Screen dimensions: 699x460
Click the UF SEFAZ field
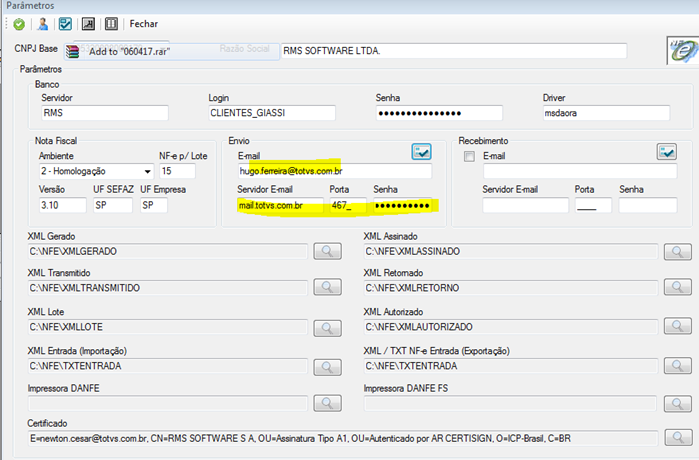pos(113,205)
